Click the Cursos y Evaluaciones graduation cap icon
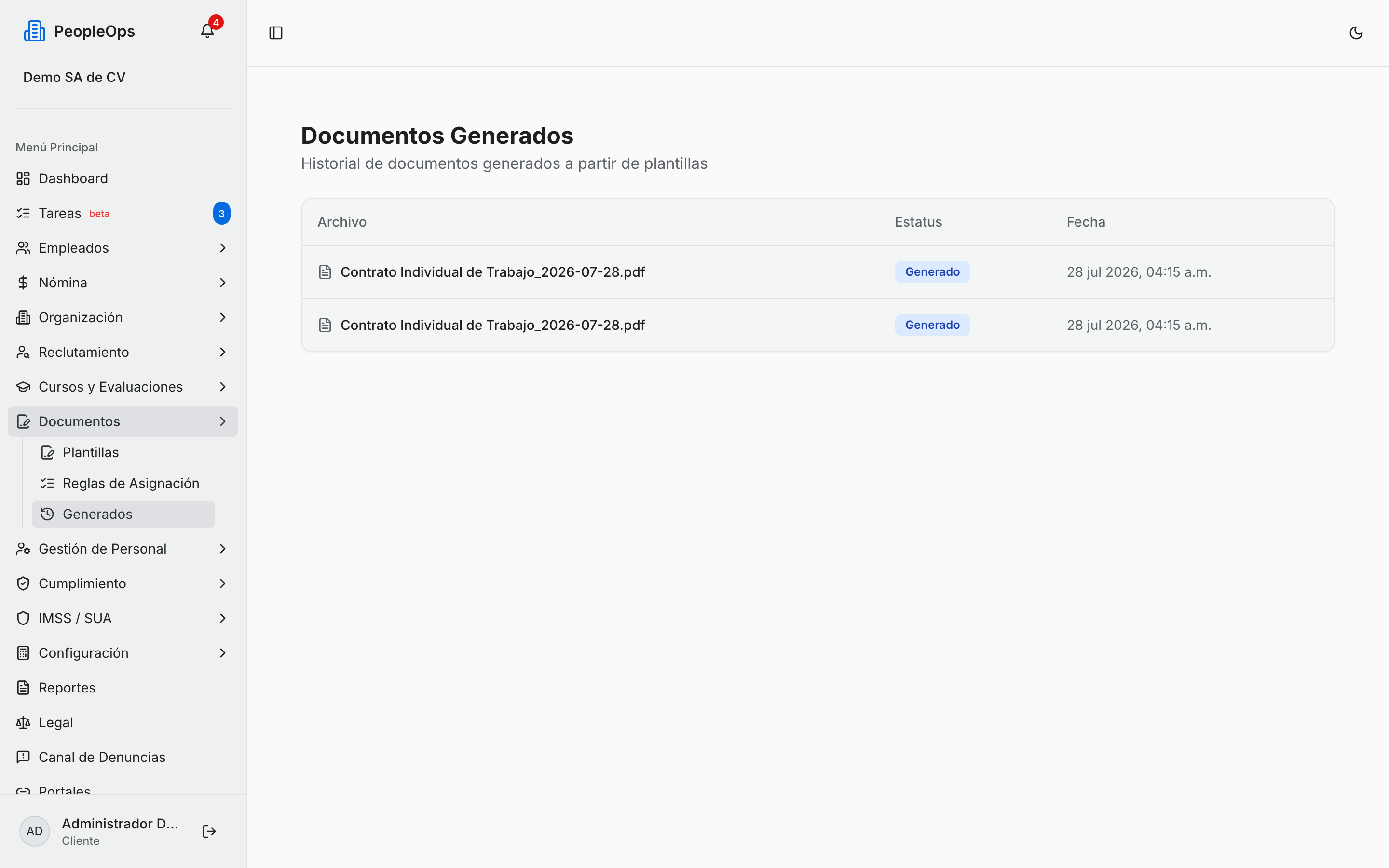 [23, 387]
